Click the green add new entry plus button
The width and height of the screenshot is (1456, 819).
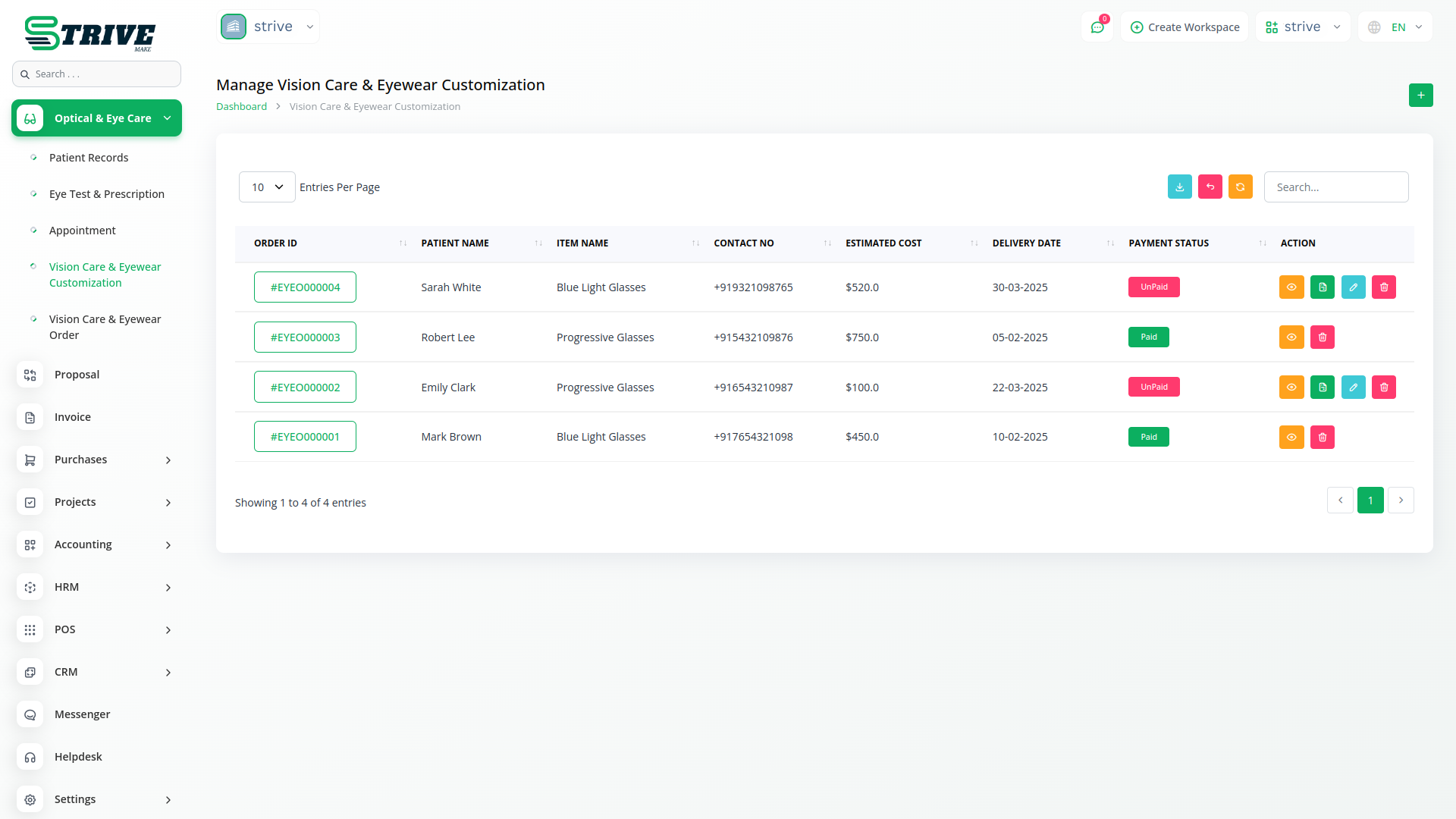pos(1420,96)
